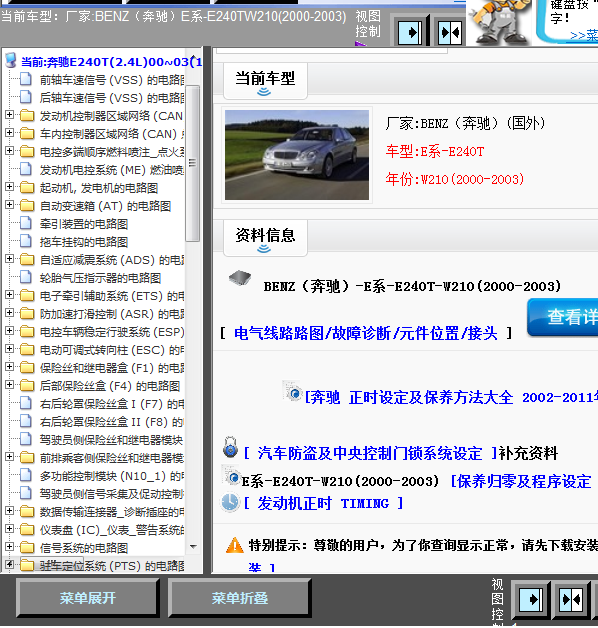Click the folder icon for 自动变速箱 (AT)

(27, 205)
